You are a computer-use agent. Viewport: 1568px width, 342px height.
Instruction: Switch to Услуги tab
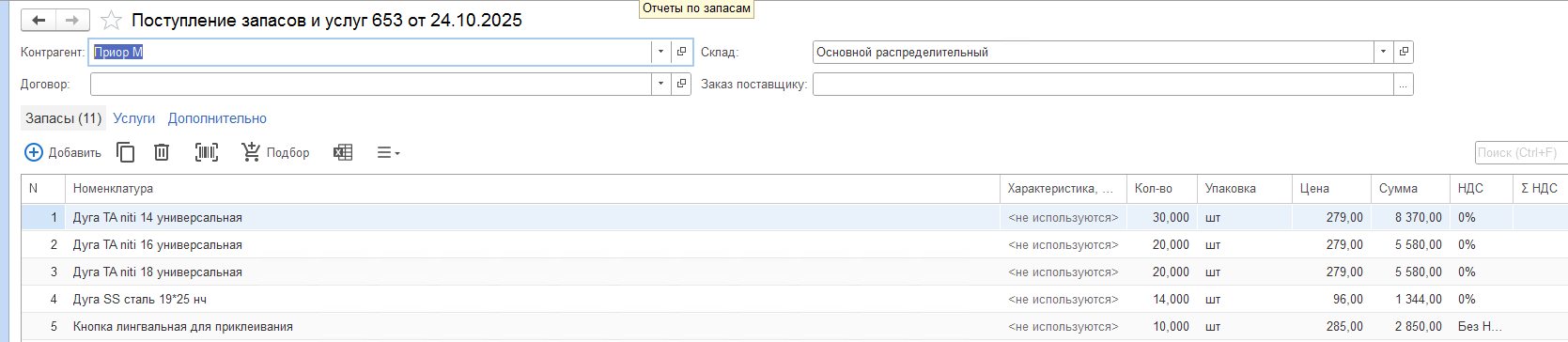[x=134, y=118]
